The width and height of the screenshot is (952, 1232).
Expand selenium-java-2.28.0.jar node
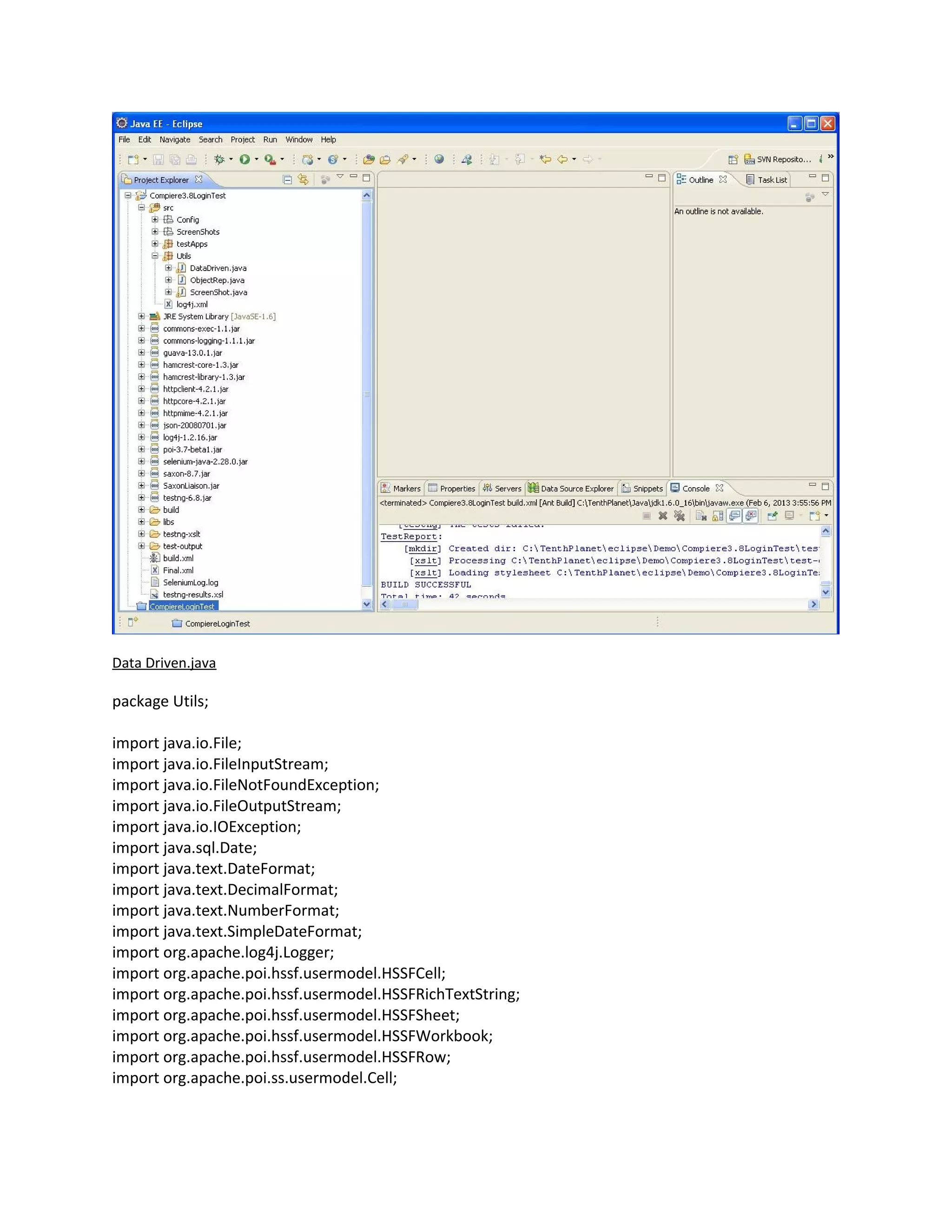(x=142, y=462)
